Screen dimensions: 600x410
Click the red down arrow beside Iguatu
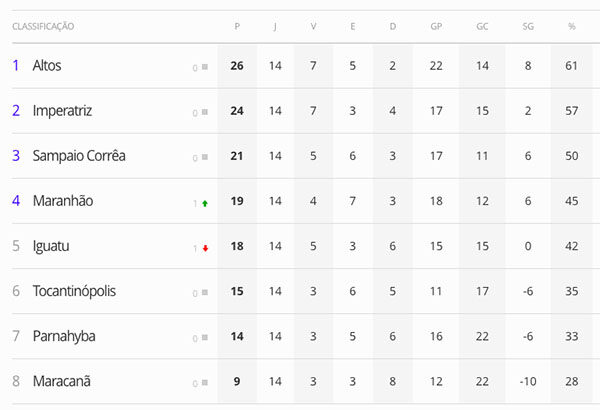tap(205, 248)
